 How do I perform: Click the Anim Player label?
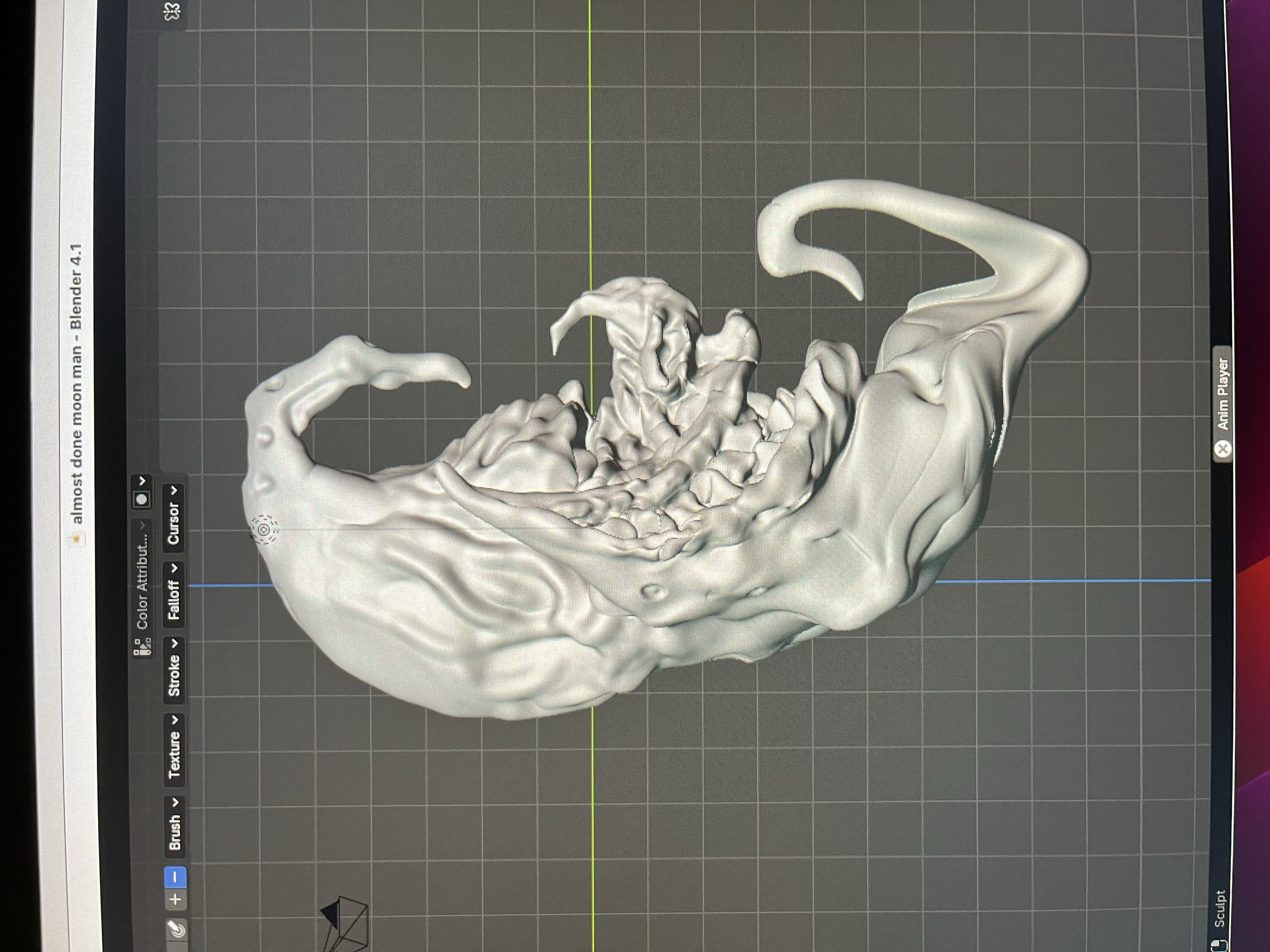coord(1223,393)
